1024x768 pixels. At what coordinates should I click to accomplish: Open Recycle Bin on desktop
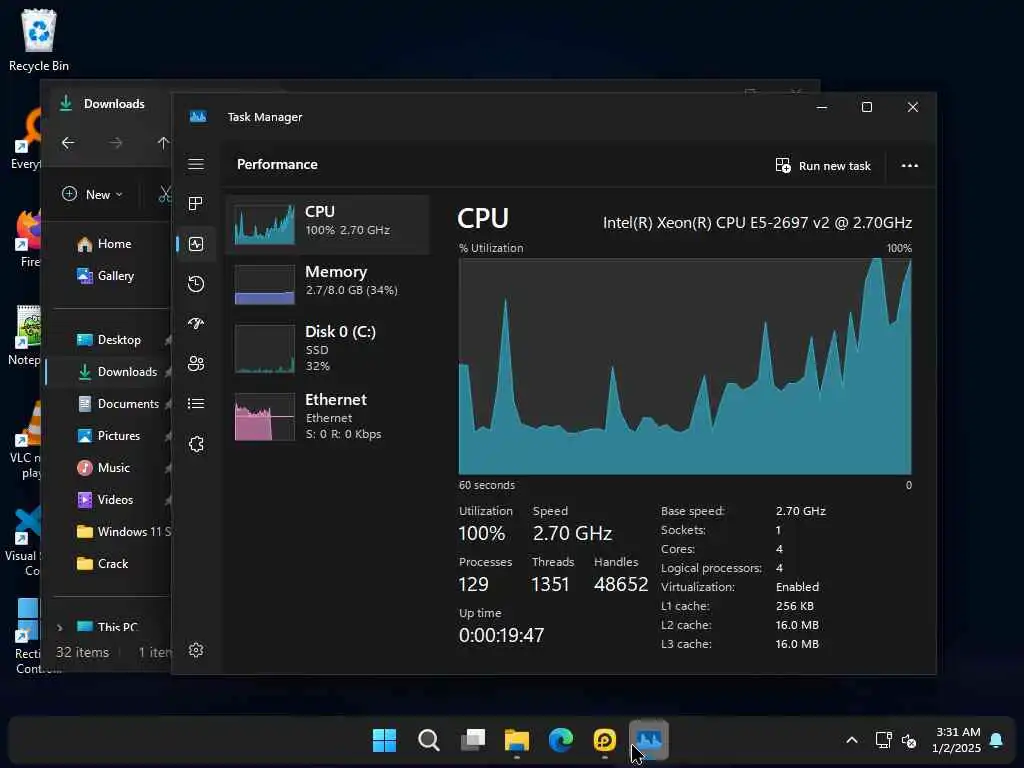39,40
